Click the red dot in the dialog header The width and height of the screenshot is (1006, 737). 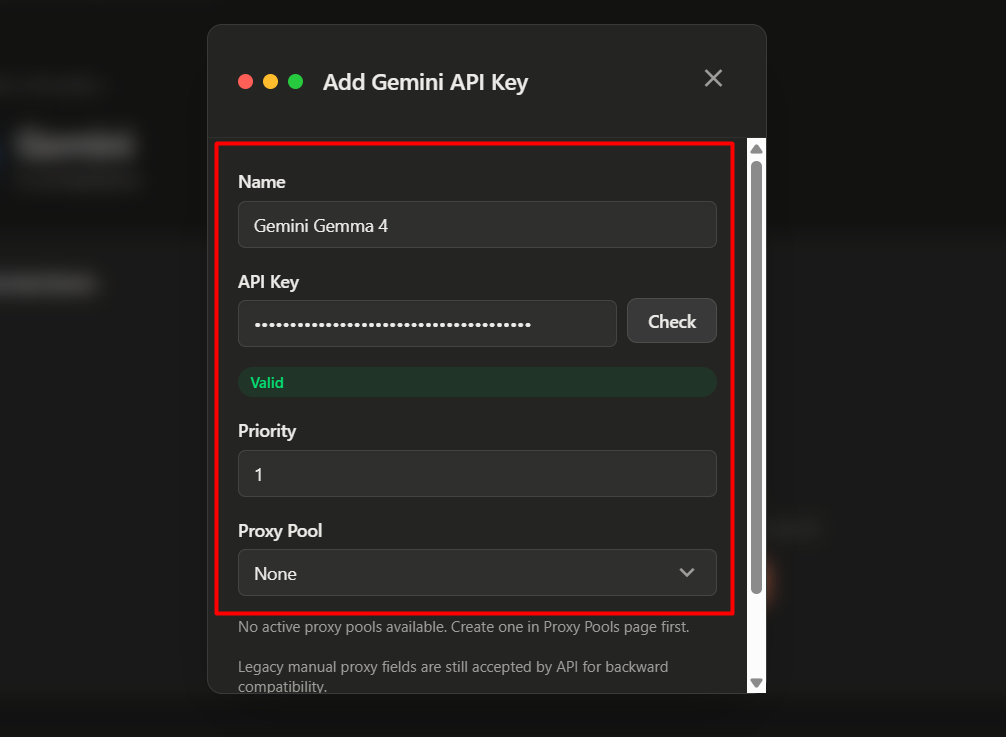[245, 82]
